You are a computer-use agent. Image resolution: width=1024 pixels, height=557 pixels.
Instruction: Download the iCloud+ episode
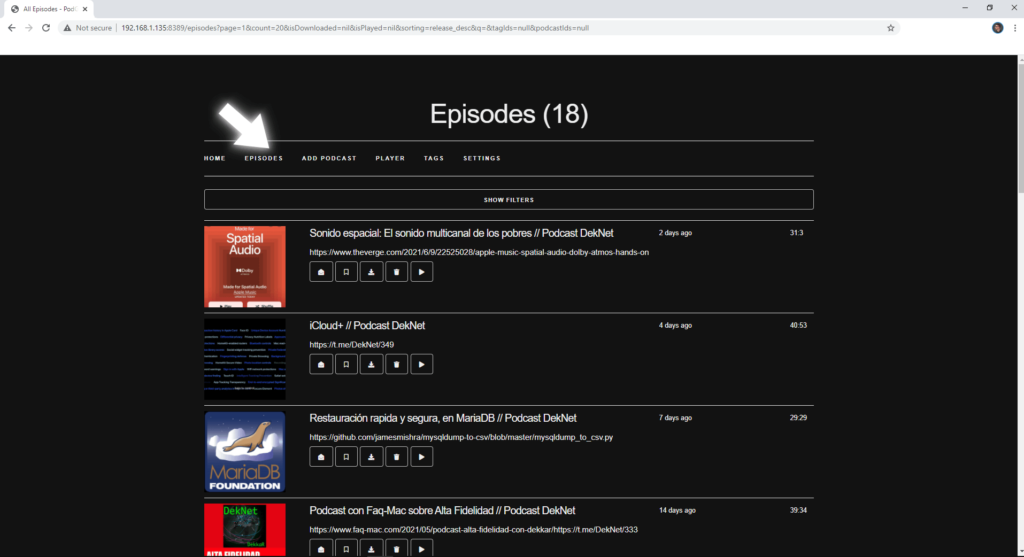click(371, 364)
